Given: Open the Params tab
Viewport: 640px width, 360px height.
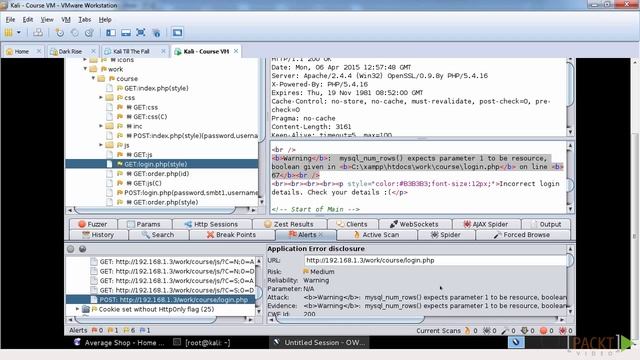Looking at the screenshot, I should (144, 224).
